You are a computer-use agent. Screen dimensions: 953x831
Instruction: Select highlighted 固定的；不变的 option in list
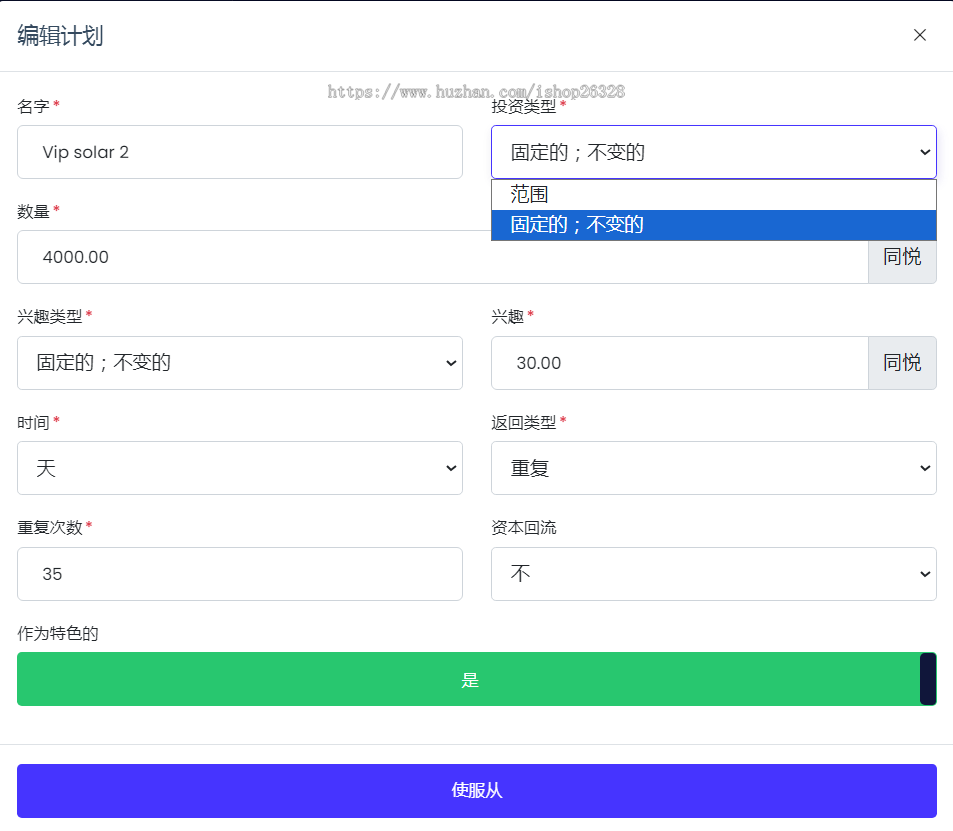click(714, 225)
